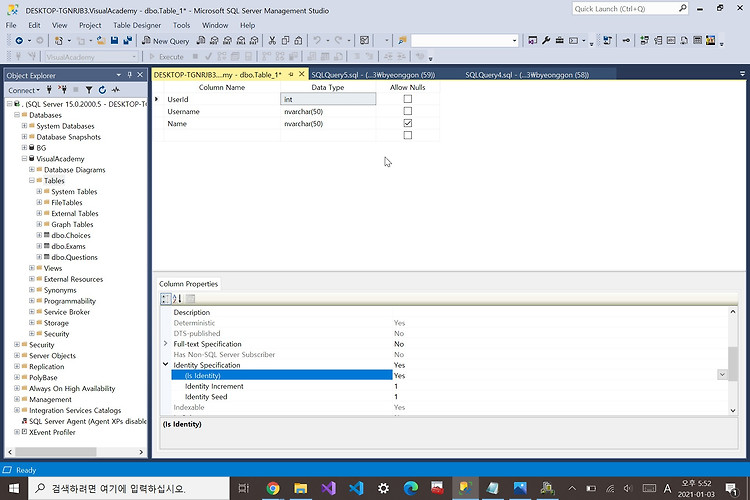Image resolution: width=750 pixels, height=500 pixels.
Task: Click the Column Properties vertical scrollbar thumb
Action: 732,364
